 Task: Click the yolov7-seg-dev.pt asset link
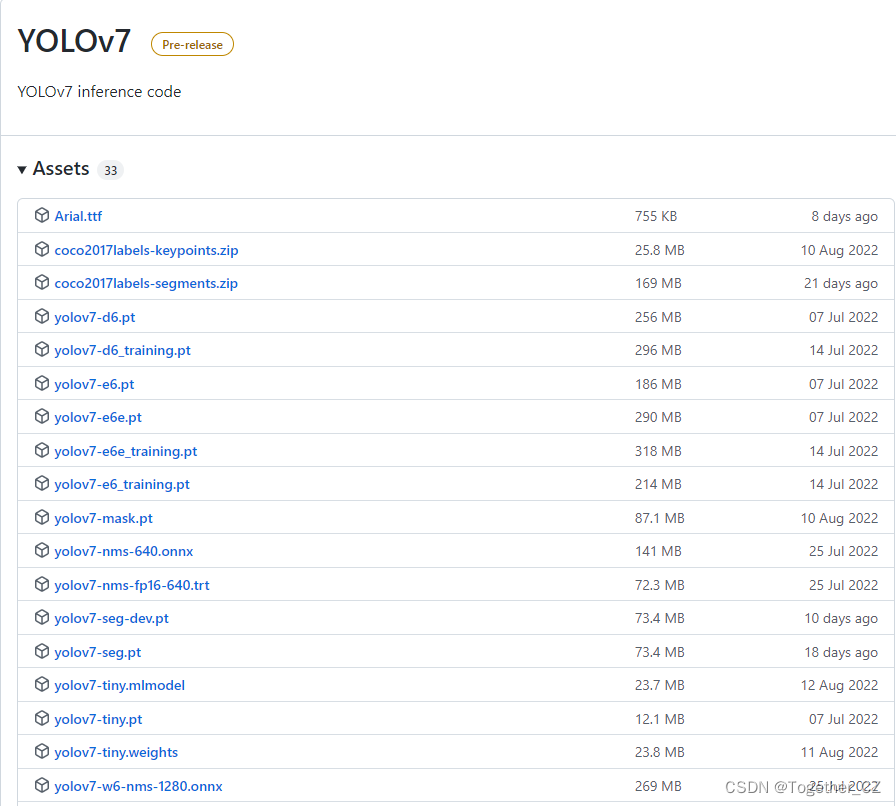pyautogui.click(x=111, y=618)
